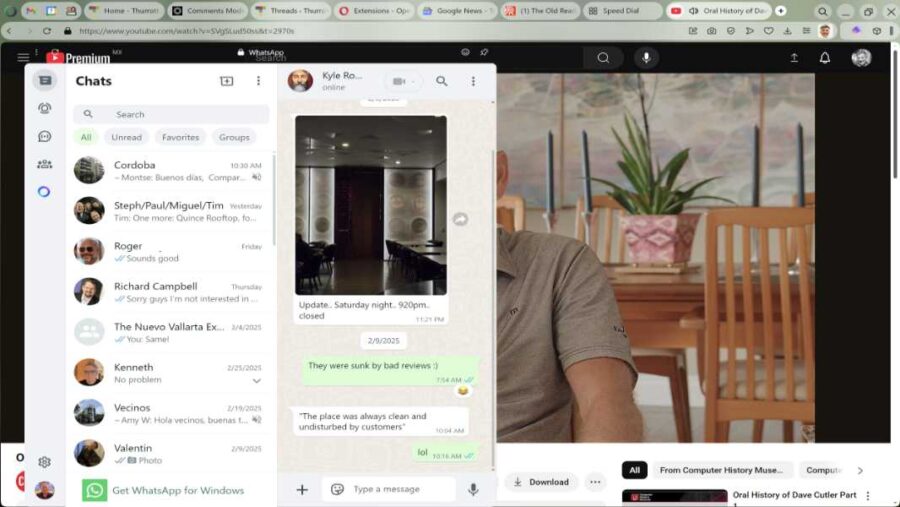Start a new chat with the plus icon
The image size is (900, 507).
227,81
